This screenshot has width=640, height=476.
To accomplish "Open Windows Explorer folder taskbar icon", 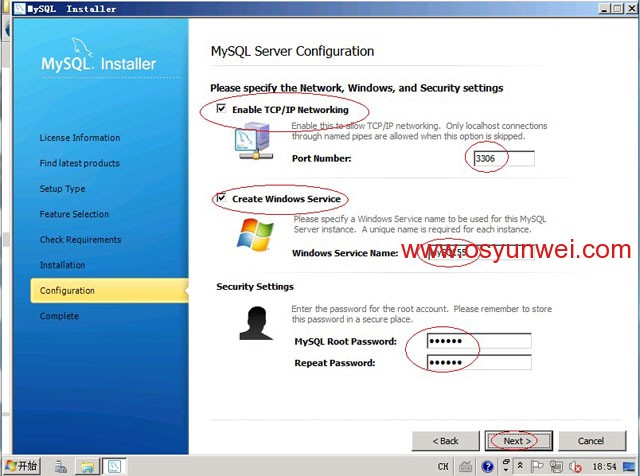I will pos(87,466).
